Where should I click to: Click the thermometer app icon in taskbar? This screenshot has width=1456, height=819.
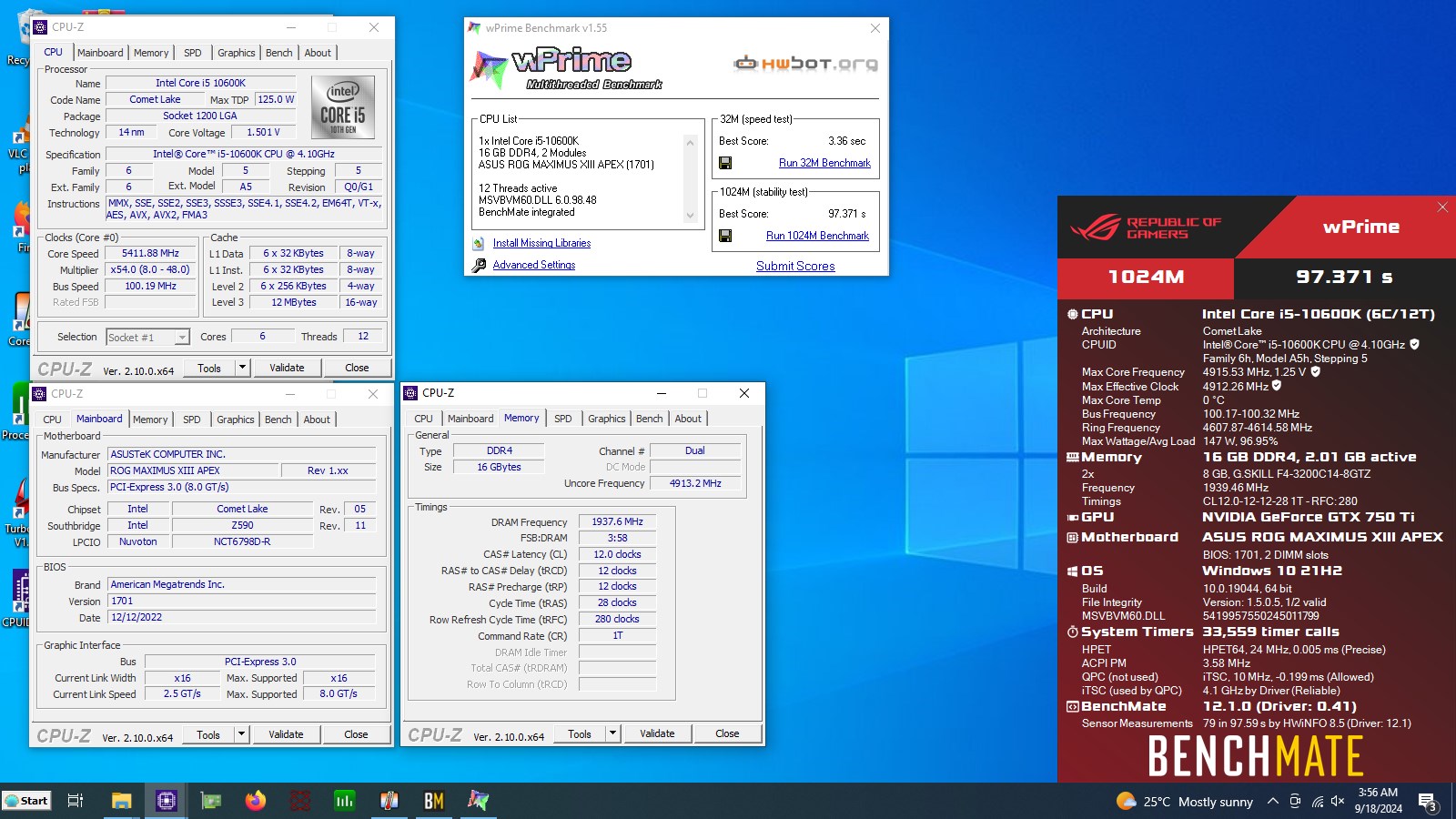coord(389,801)
